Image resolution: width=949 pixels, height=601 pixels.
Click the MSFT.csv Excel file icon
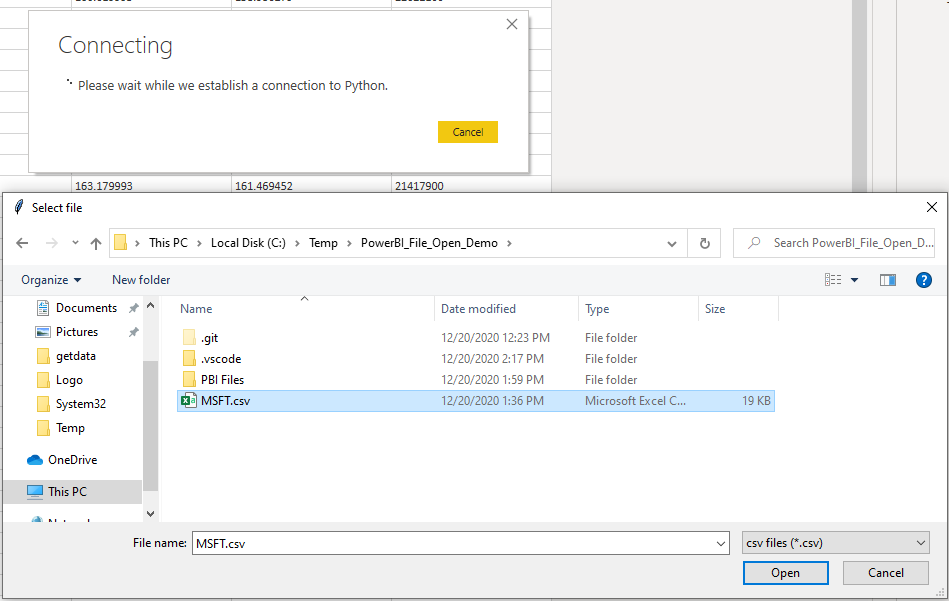(189, 401)
